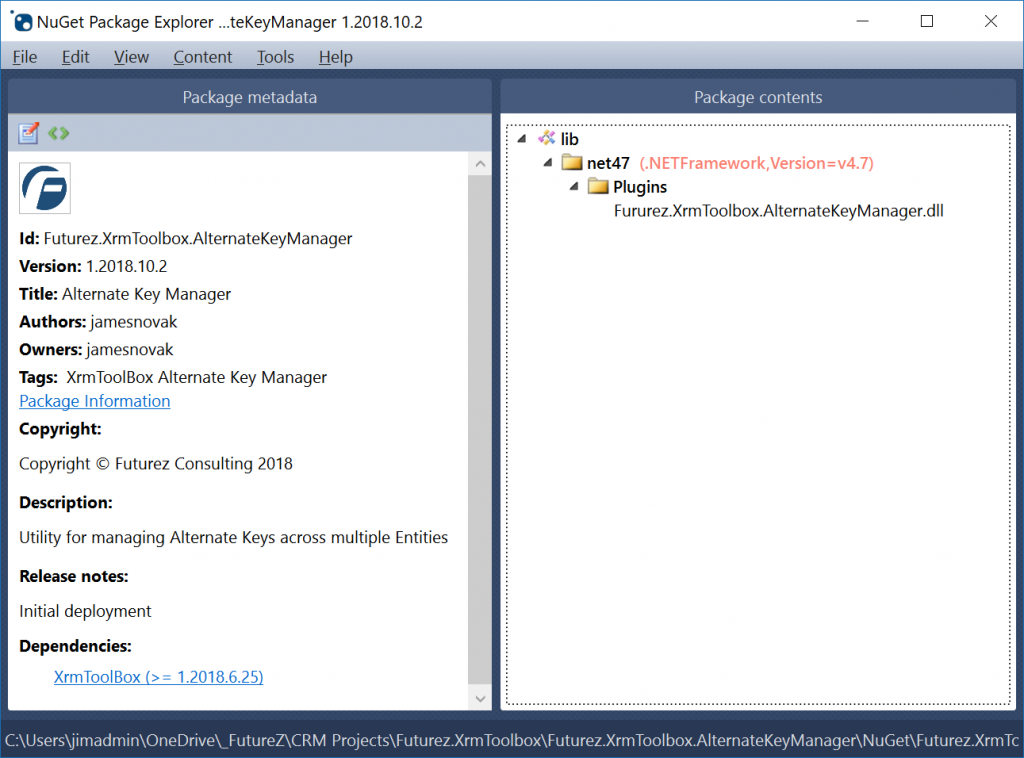Close the NuGet Package Explorer window
1024x758 pixels.
(991, 22)
